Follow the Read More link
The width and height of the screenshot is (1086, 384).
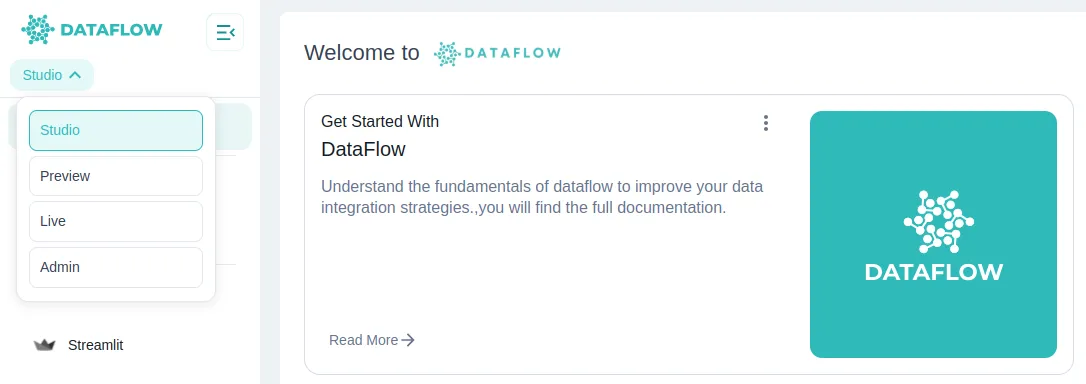[x=372, y=340]
